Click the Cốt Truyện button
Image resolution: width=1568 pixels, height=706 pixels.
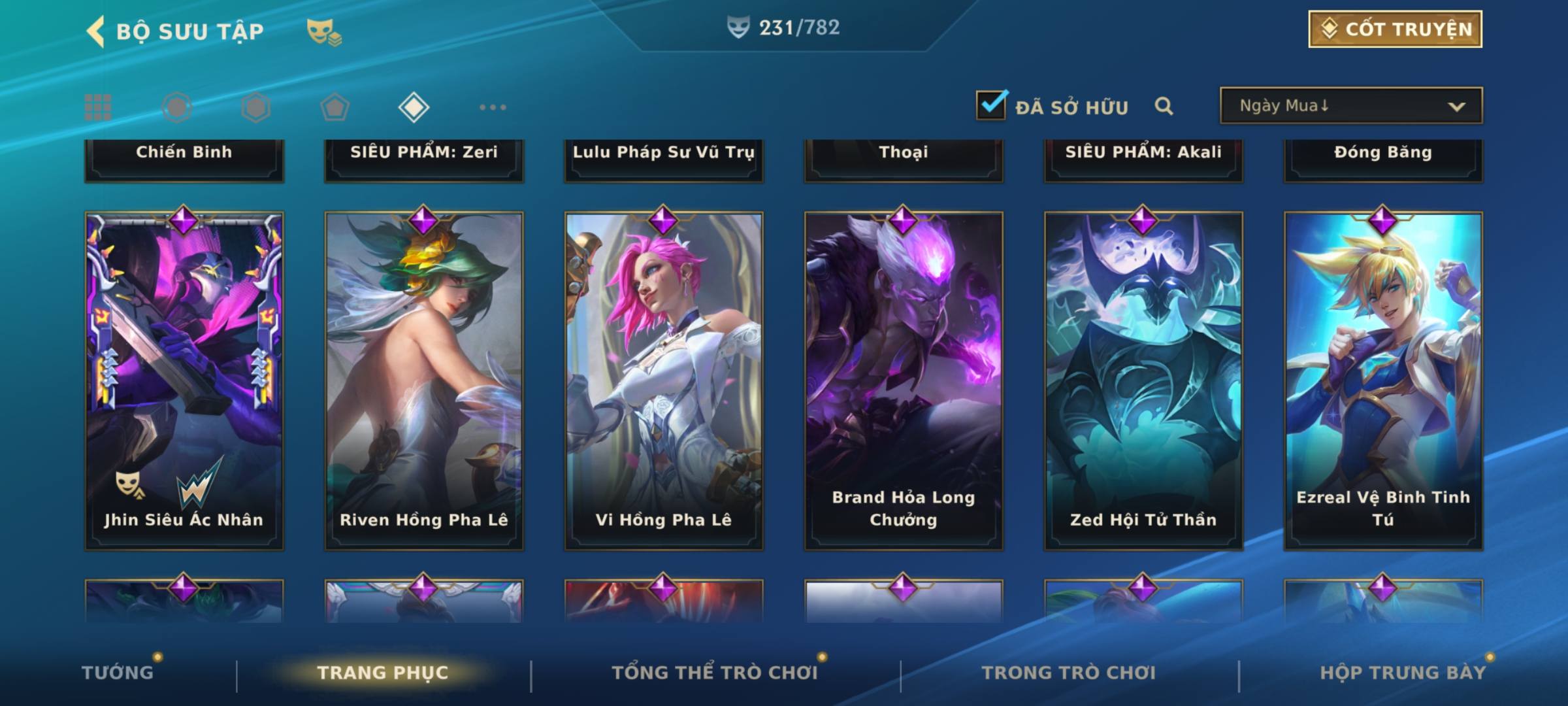coord(1395,29)
